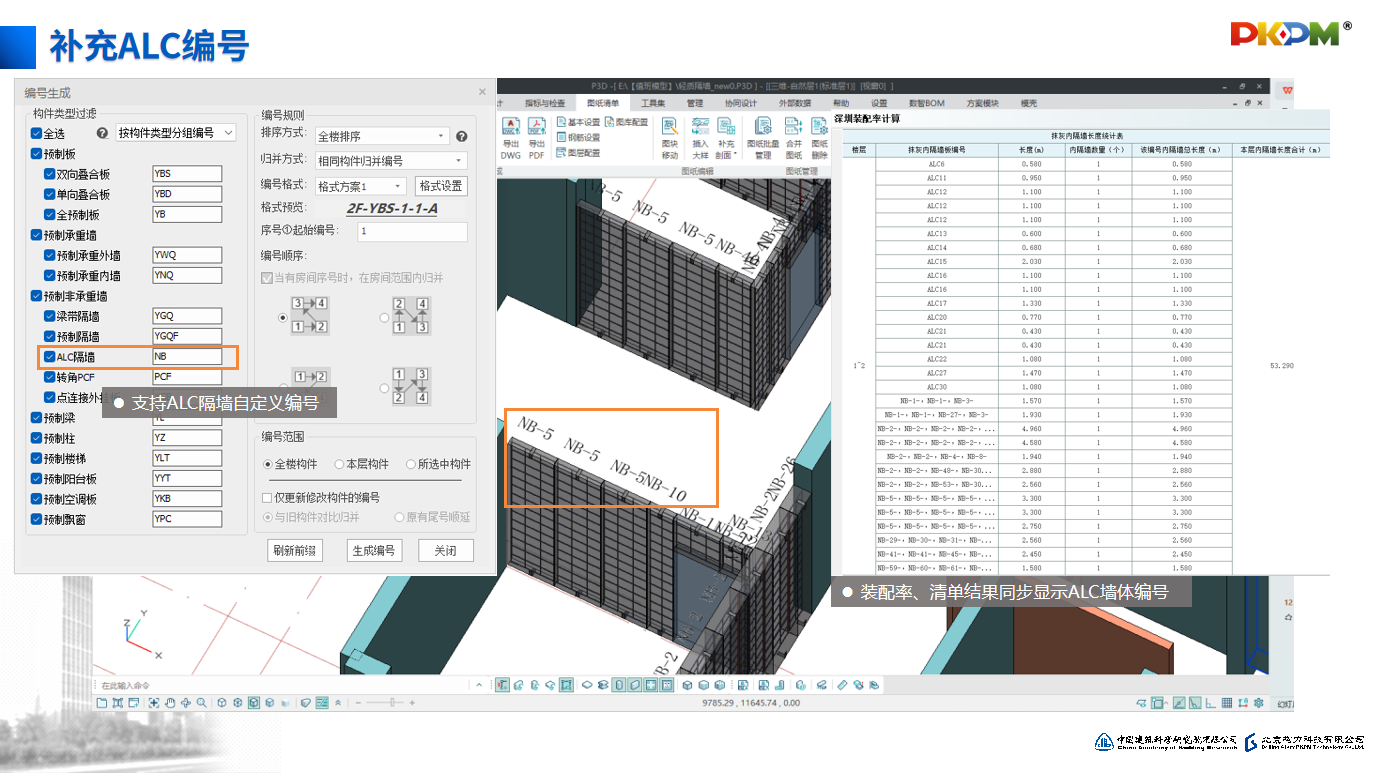Open the 按构件类型分组编号 dropdown
The width and height of the screenshot is (1375, 773).
[x=175, y=133]
